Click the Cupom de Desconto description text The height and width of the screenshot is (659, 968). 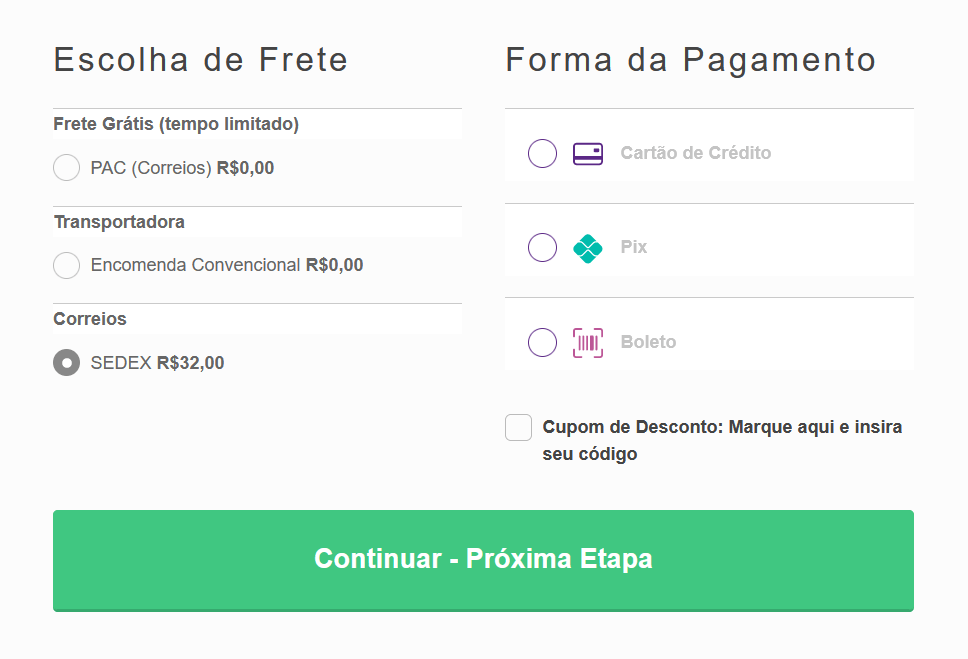(722, 440)
